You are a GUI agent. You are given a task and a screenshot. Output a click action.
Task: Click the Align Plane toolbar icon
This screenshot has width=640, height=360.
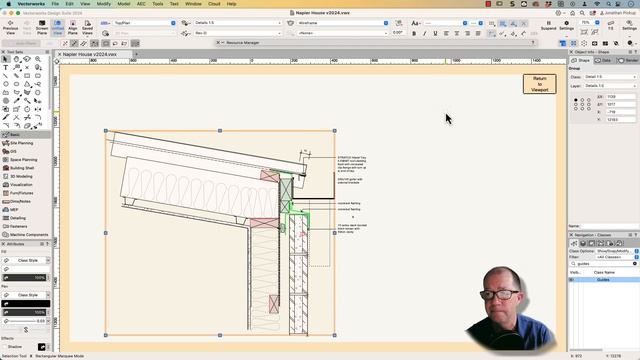[x=73, y=27]
